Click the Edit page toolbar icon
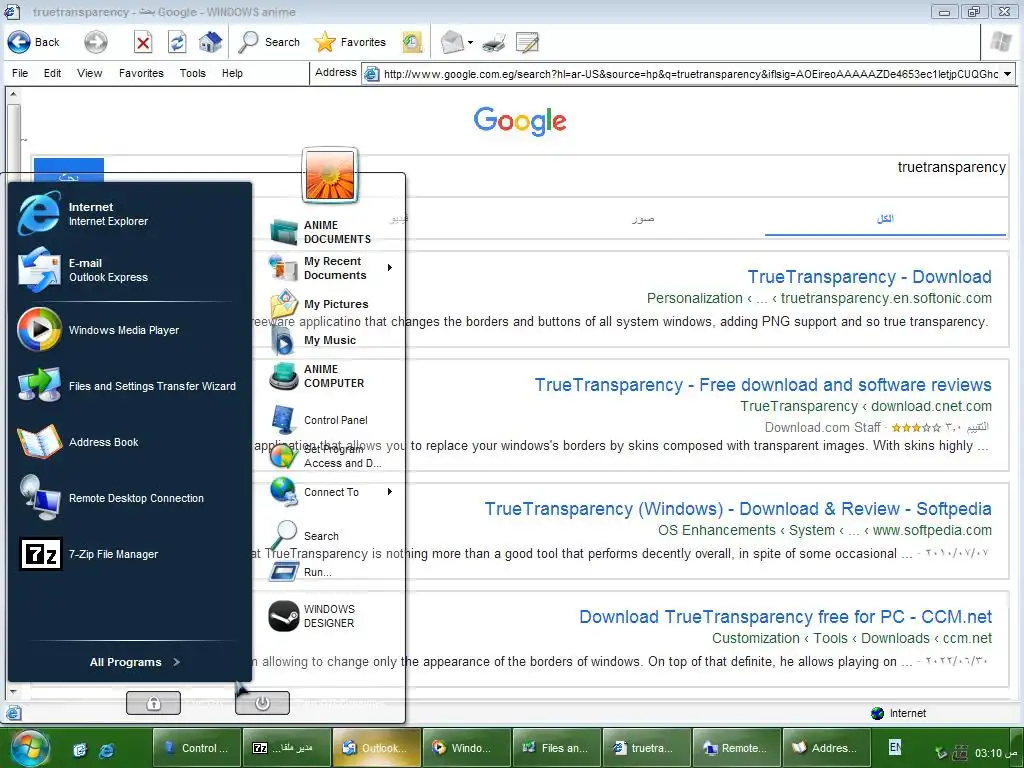This screenshot has width=1024, height=768. tap(528, 43)
